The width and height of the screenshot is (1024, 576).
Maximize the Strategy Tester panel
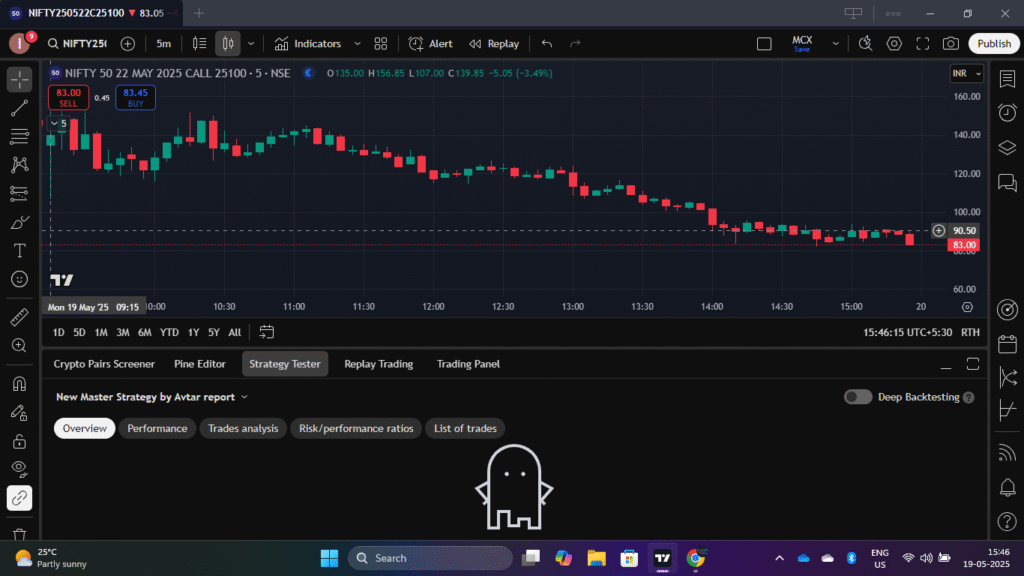click(x=972, y=364)
